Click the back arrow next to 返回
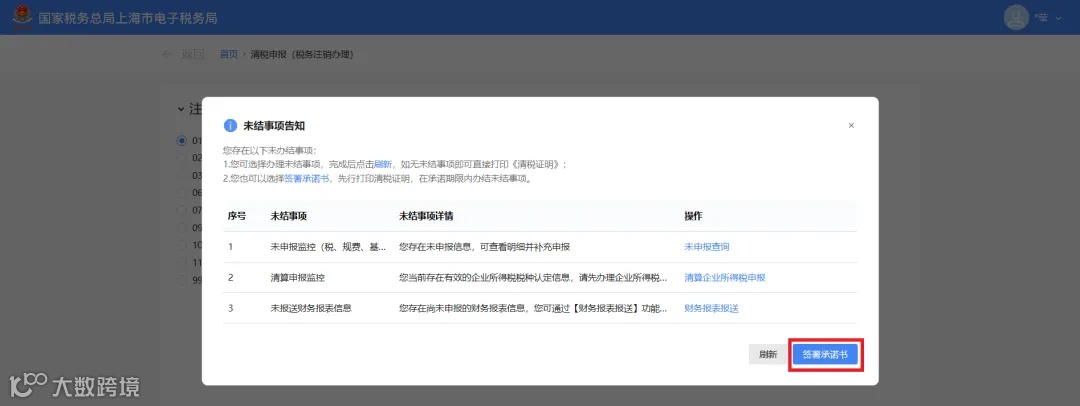 pyautogui.click(x=167, y=54)
